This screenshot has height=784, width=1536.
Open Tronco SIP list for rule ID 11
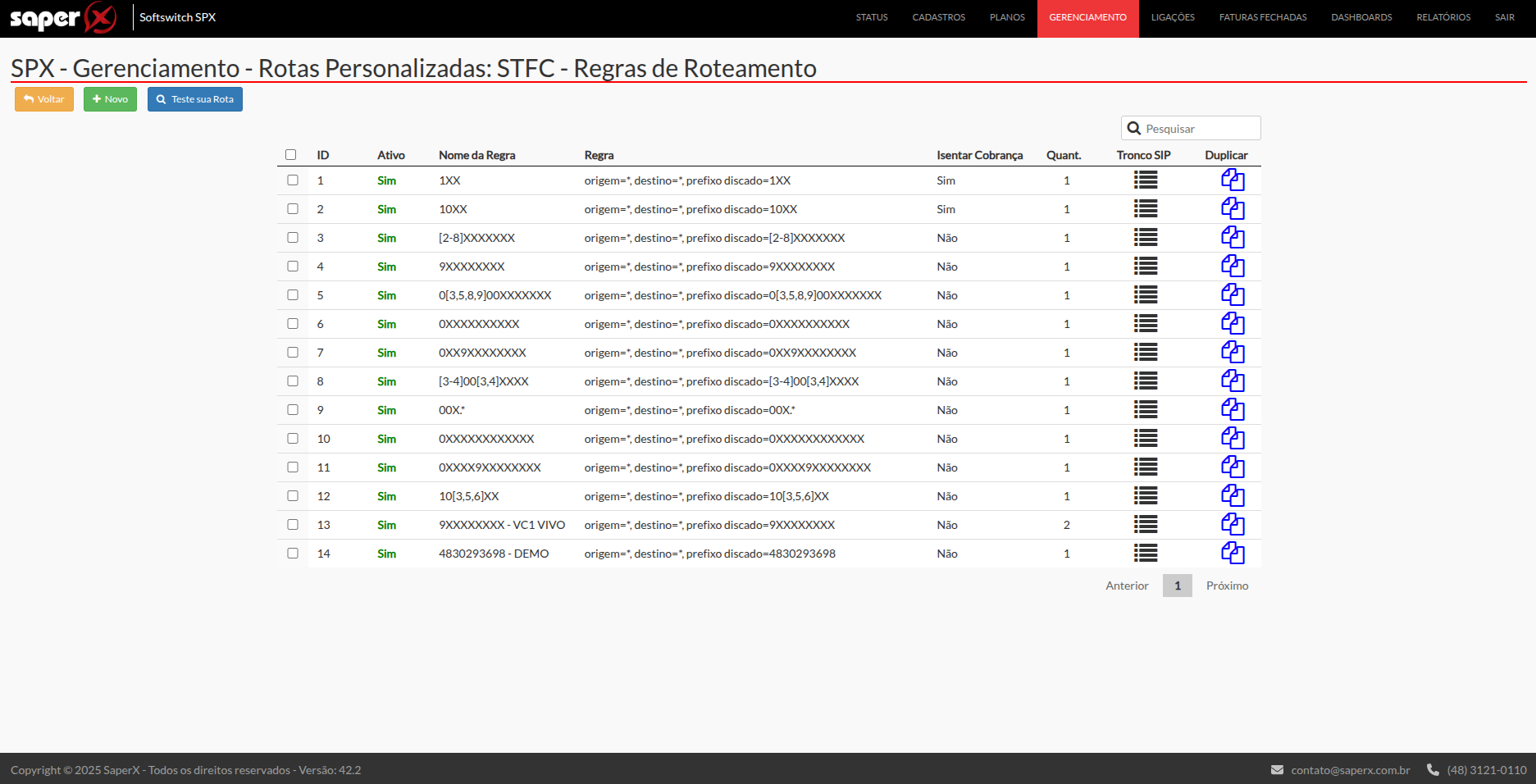(x=1146, y=467)
